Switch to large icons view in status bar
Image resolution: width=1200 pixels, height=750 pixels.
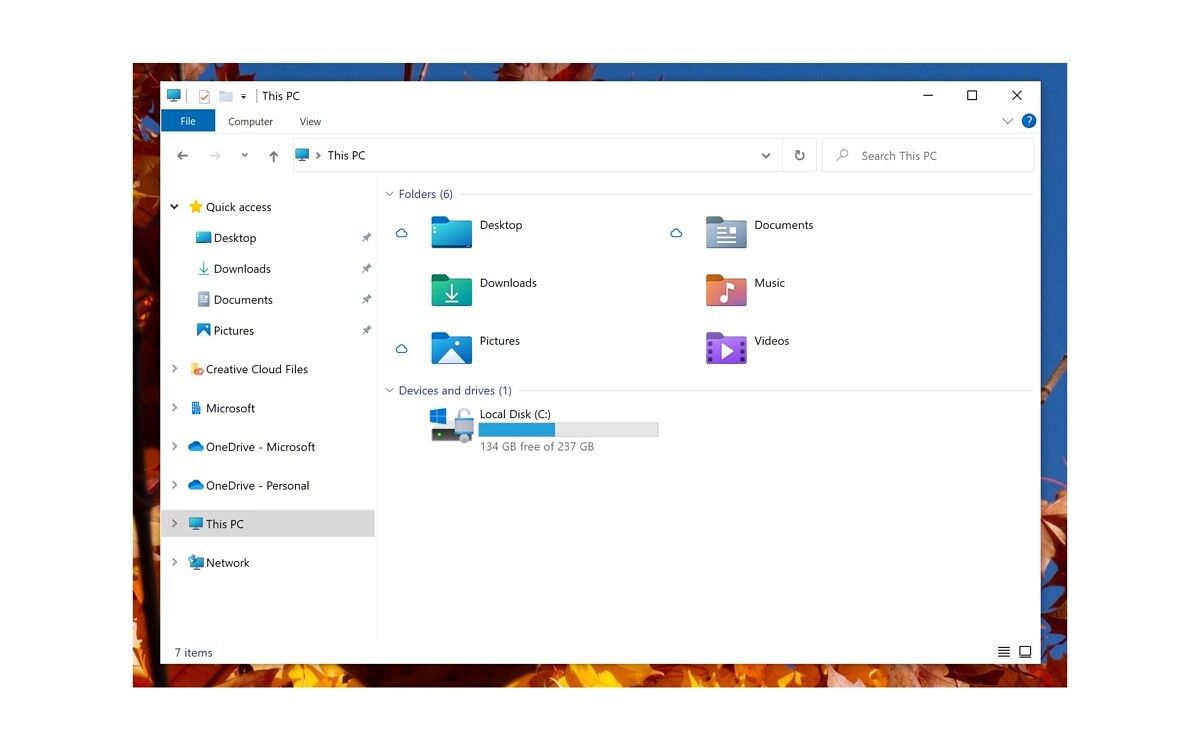[1025, 652]
